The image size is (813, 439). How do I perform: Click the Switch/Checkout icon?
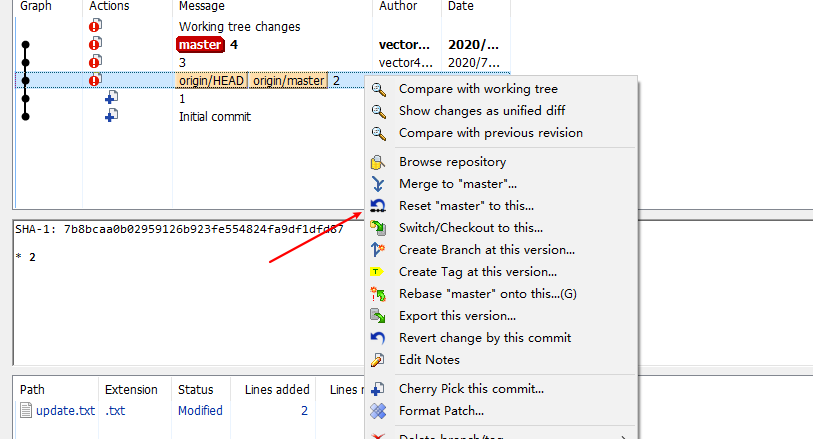pos(378,228)
